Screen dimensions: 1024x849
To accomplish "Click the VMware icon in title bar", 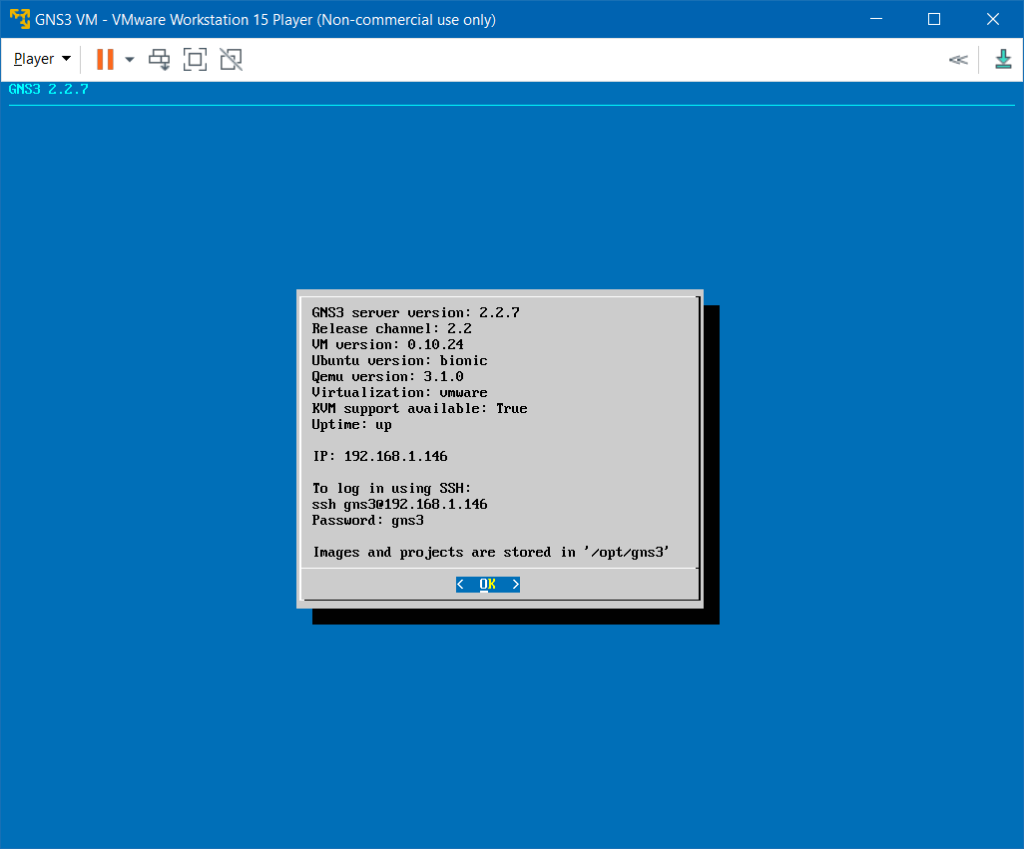I will pyautogui.click(x=17, y=19).
